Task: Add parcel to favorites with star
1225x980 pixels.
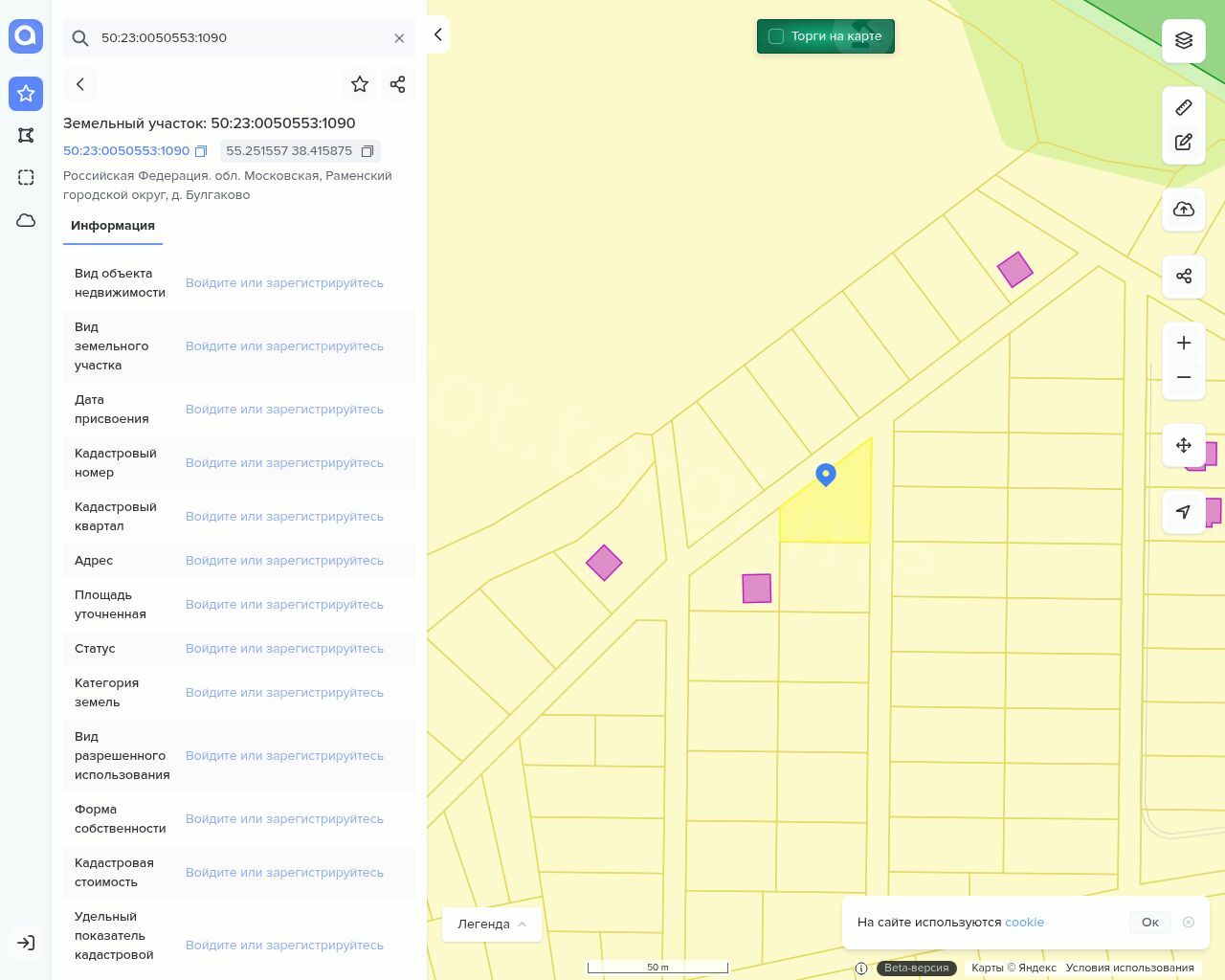Action: coord(360,84)
